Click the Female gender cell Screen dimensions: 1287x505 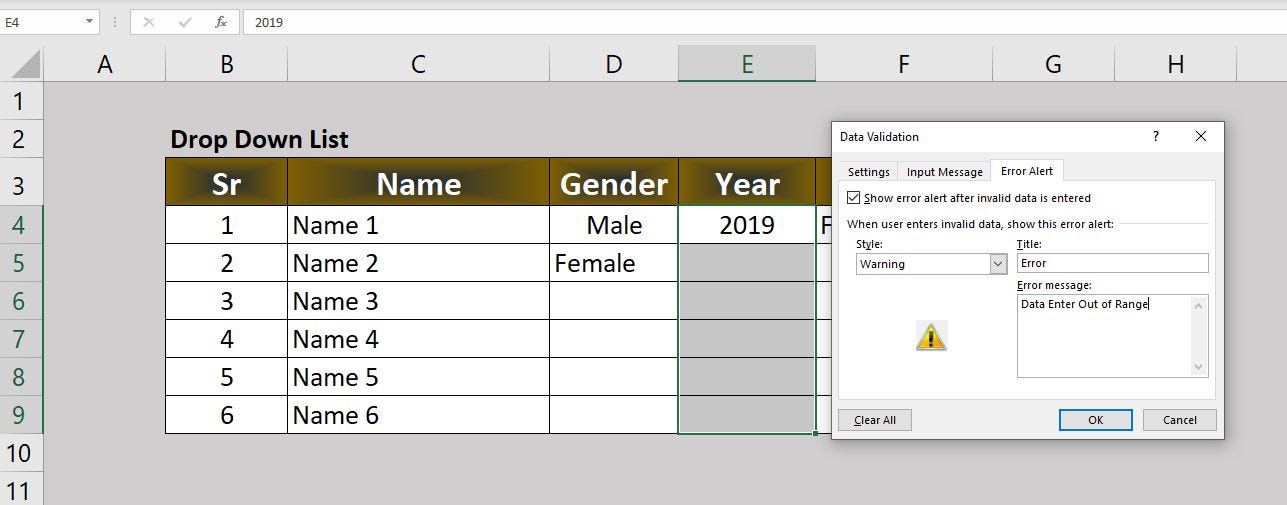[614, 263]
